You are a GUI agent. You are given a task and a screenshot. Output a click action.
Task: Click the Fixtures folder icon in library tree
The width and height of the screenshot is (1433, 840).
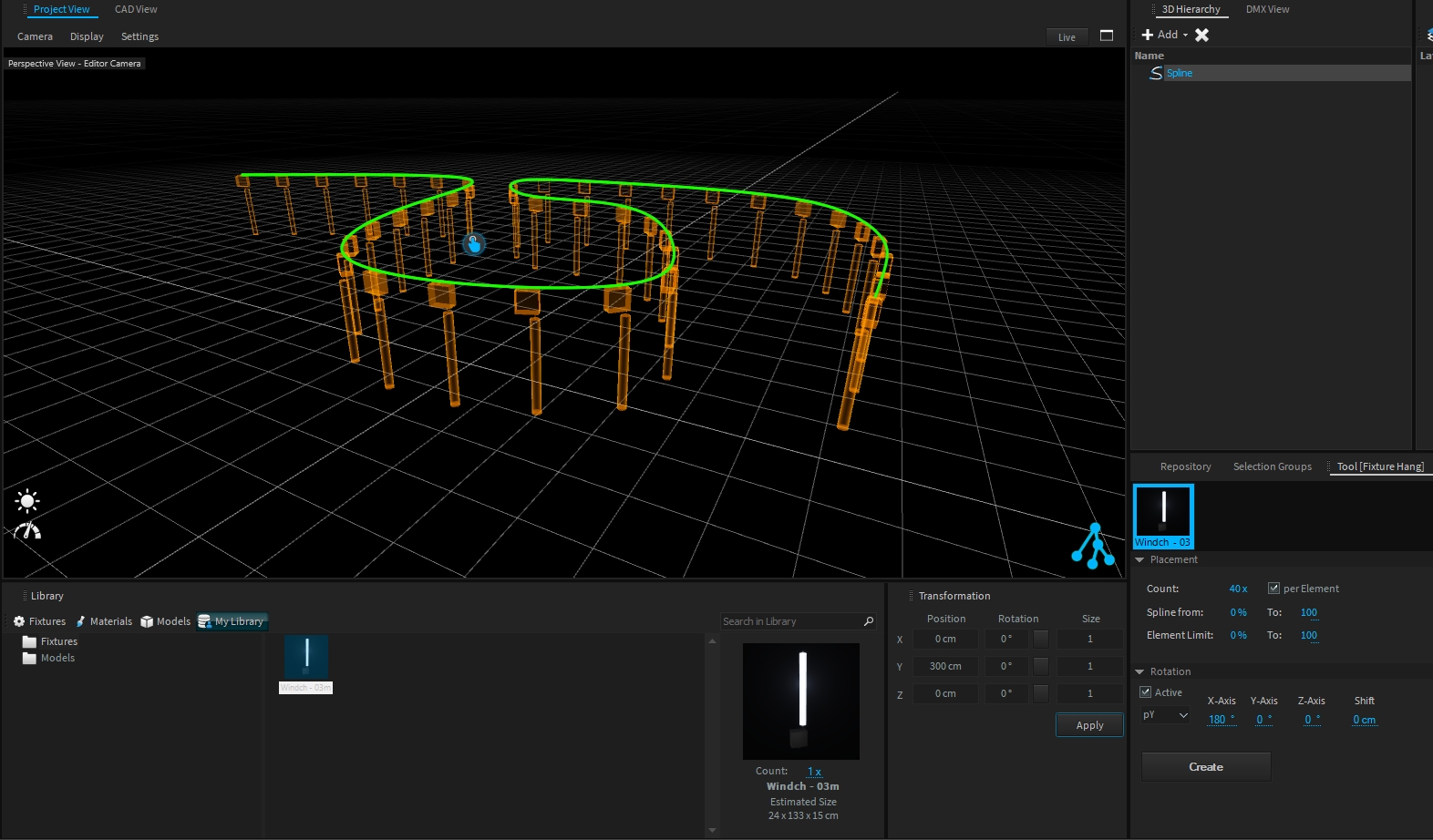pos(29,641)
